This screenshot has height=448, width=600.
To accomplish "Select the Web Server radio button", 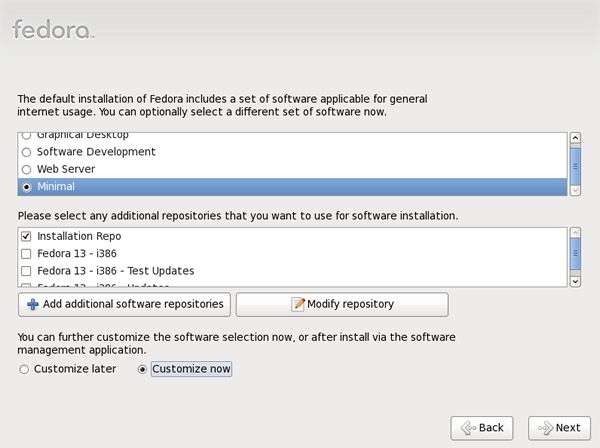I will [26, 169].
